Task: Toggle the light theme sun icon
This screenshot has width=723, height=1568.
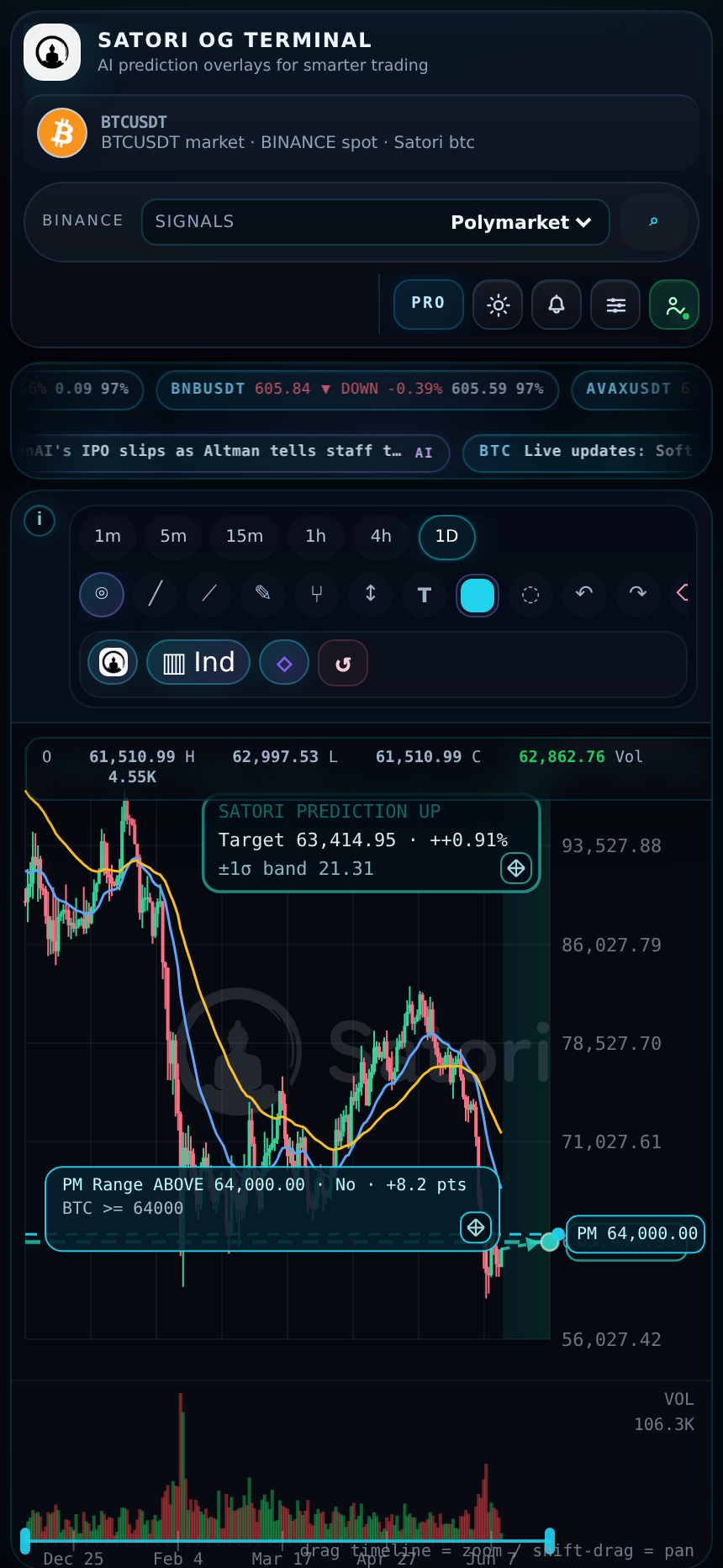Action: point(498,305)
